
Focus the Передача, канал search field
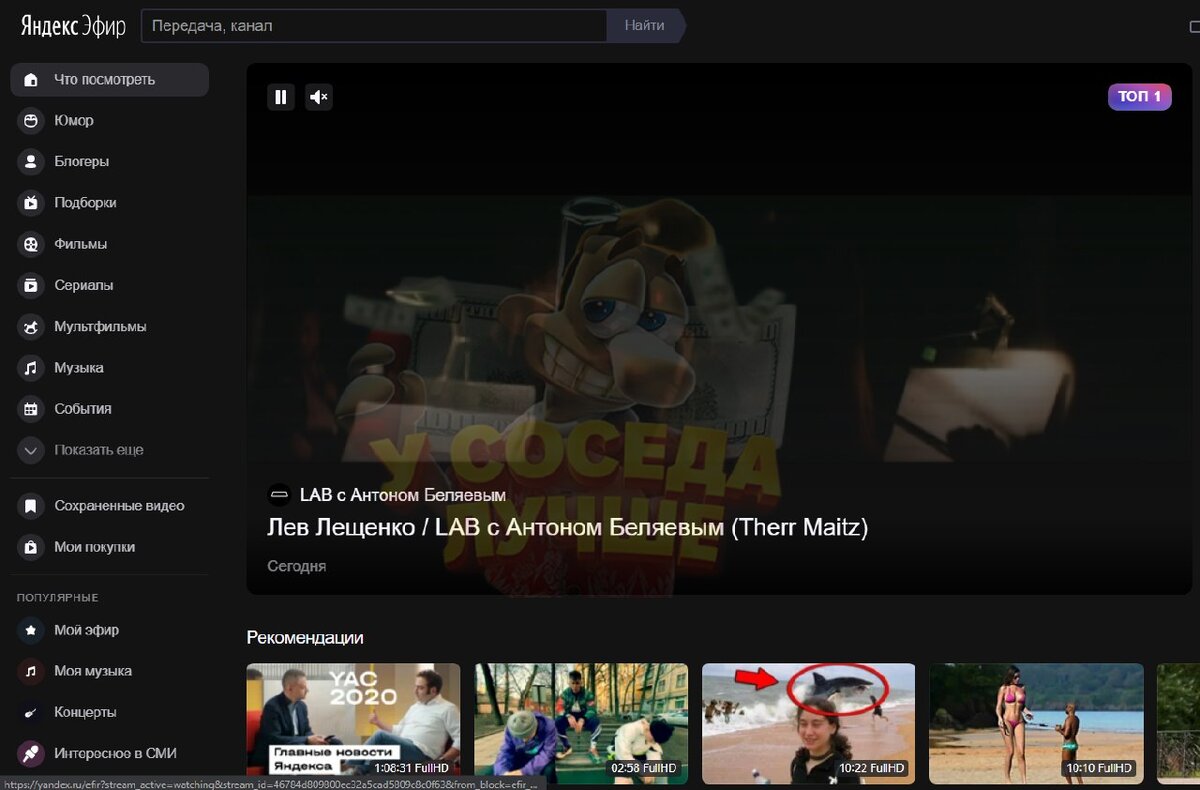[374, 26]
